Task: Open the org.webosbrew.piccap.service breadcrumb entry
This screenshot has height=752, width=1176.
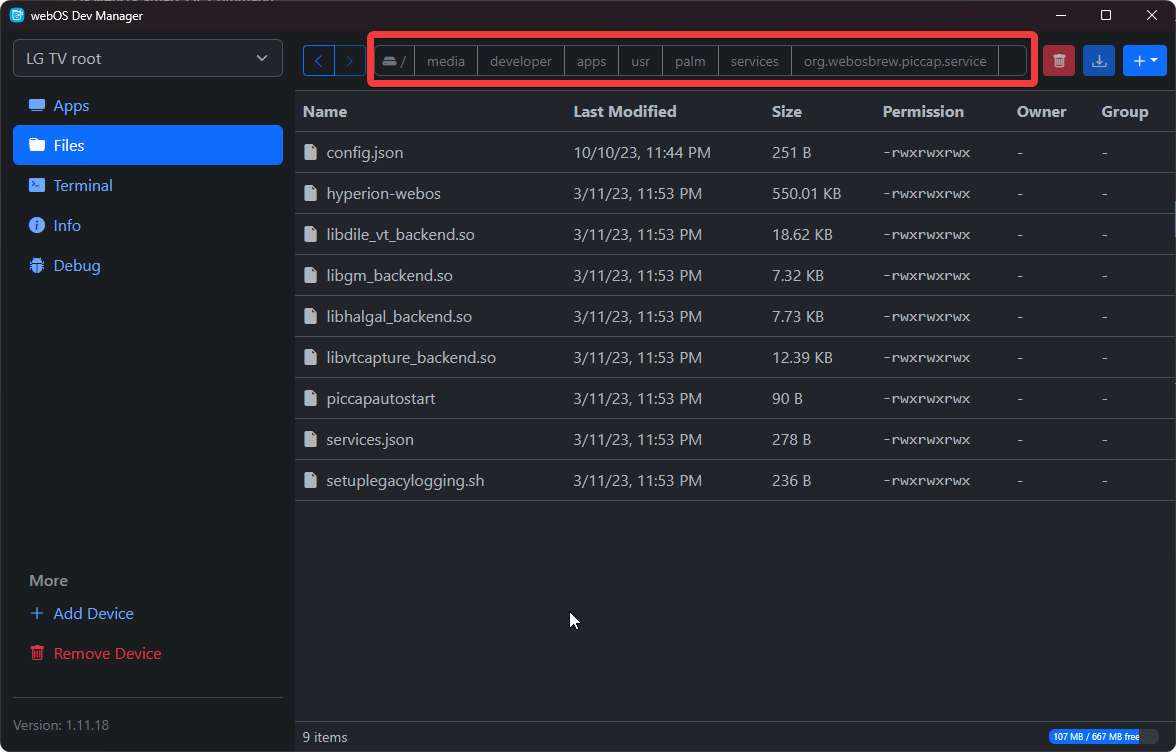Action: (x=894, y=60)
